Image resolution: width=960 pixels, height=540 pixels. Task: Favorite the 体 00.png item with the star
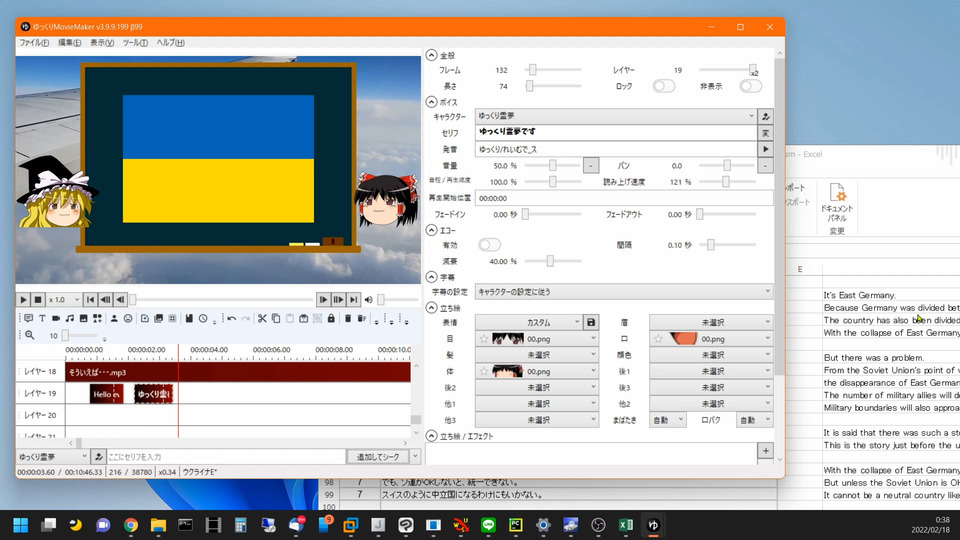(484, 371)
